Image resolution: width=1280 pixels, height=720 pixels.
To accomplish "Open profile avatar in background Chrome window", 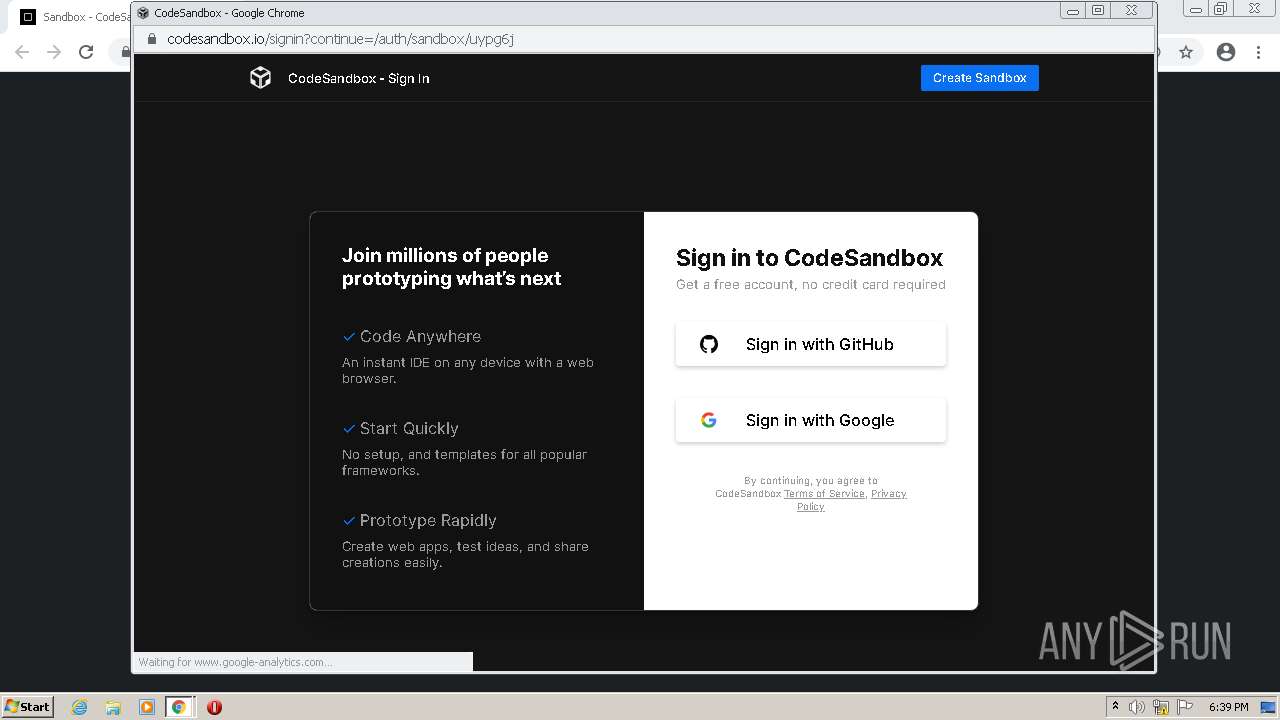I will pos(1226,52).
